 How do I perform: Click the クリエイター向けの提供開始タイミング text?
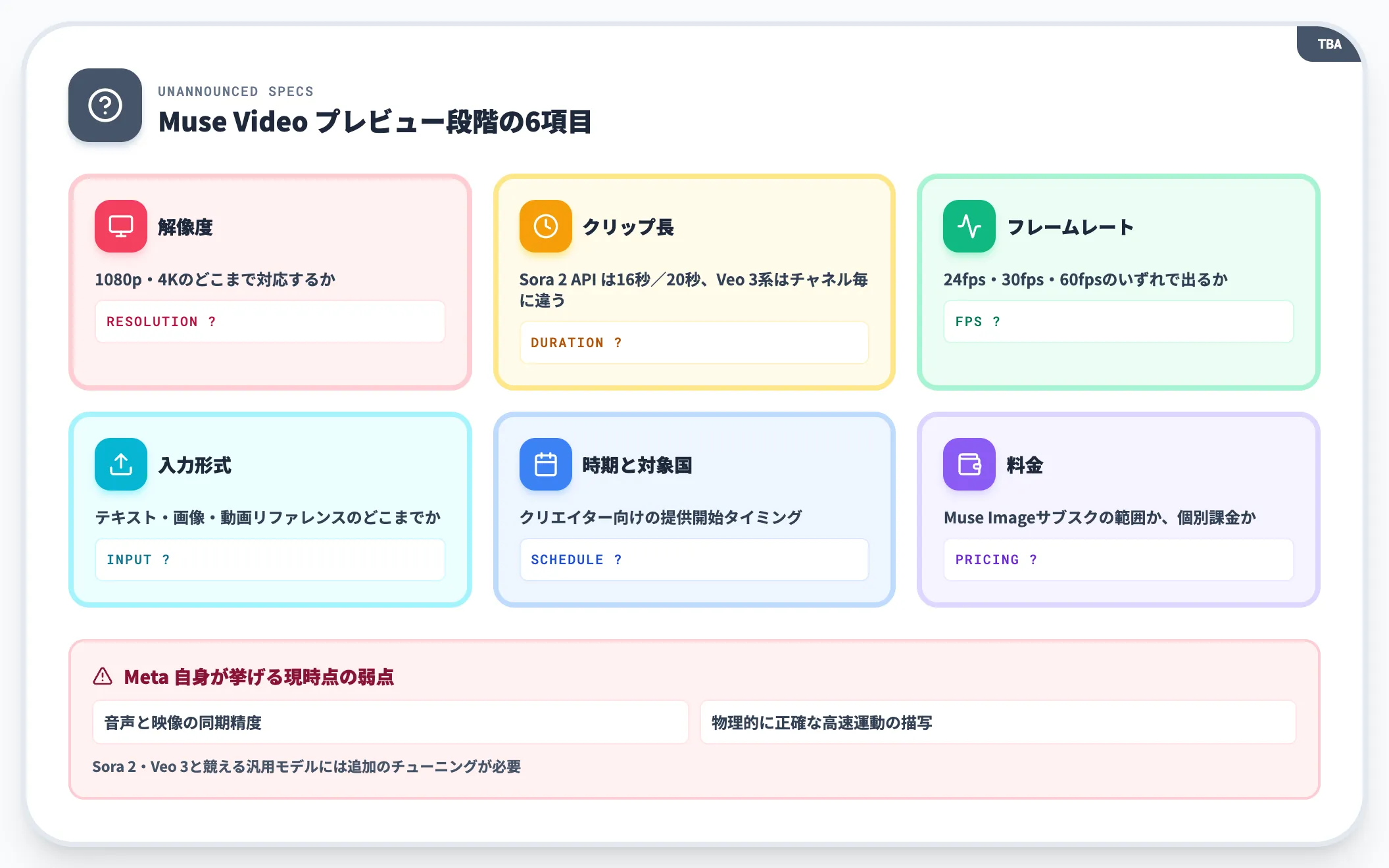(x=660, y=518)
